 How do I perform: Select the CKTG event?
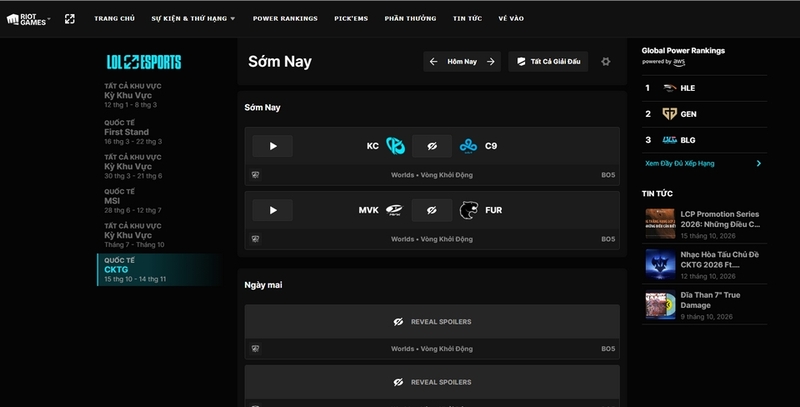[x=158, y=270]
